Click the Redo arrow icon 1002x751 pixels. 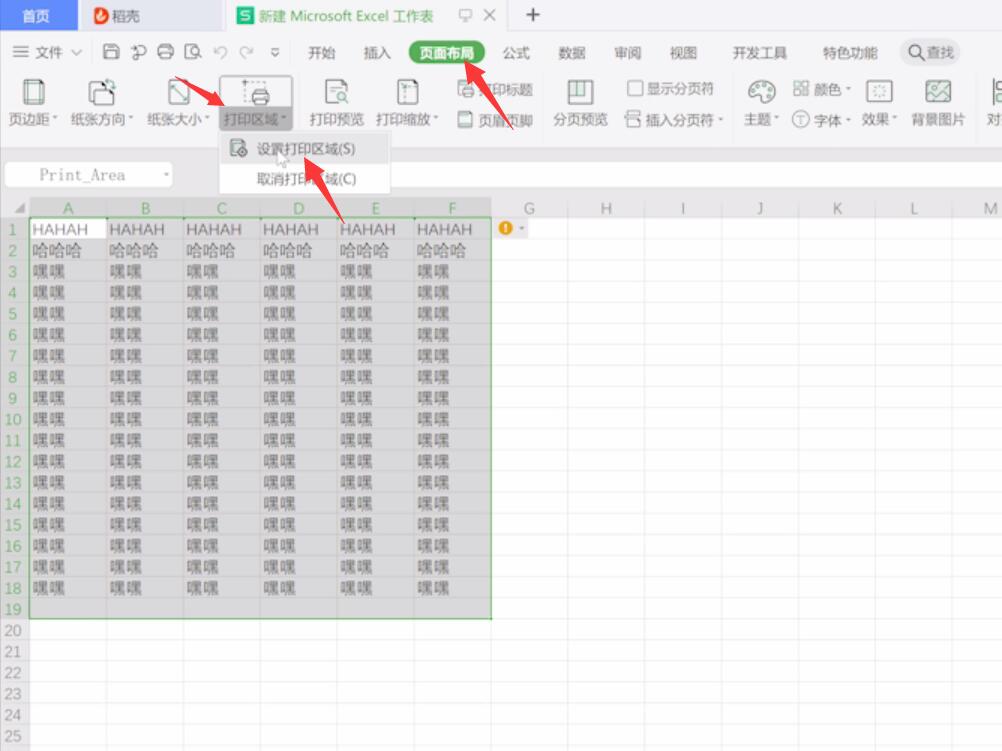[247, 52]
